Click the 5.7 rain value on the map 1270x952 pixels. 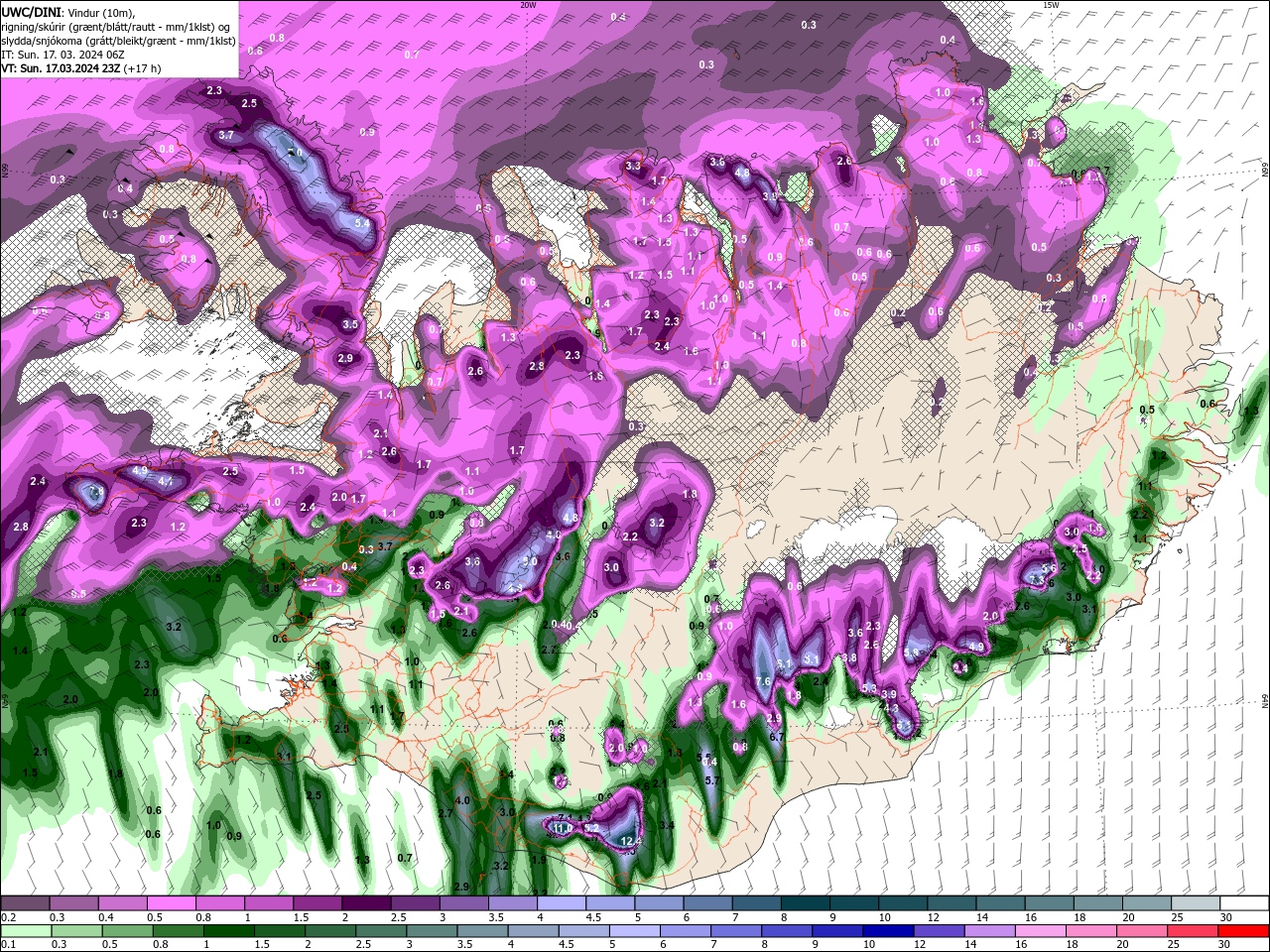click(711, 780)
